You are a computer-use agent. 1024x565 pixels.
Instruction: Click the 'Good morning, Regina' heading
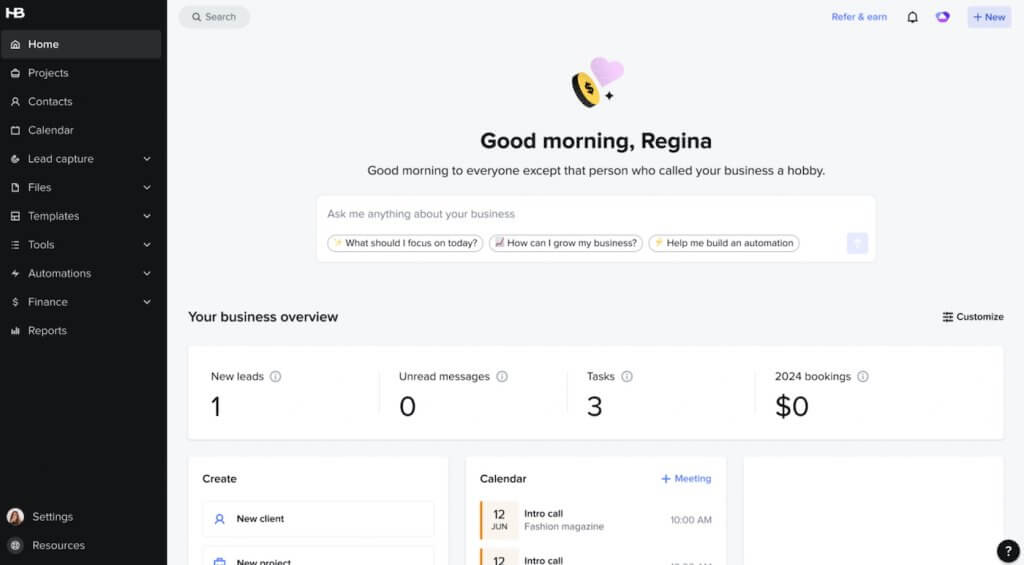[x=596, y=141]
